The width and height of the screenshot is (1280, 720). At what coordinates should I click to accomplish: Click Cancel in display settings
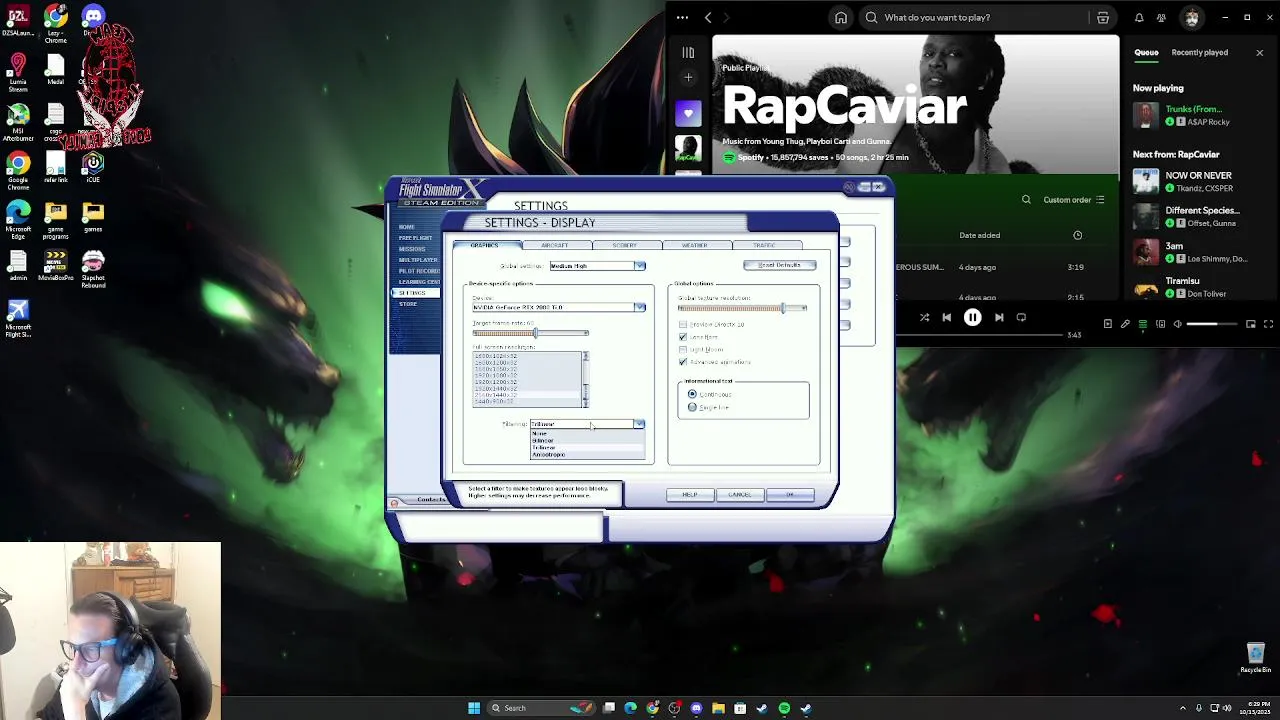tap(740, 495)
